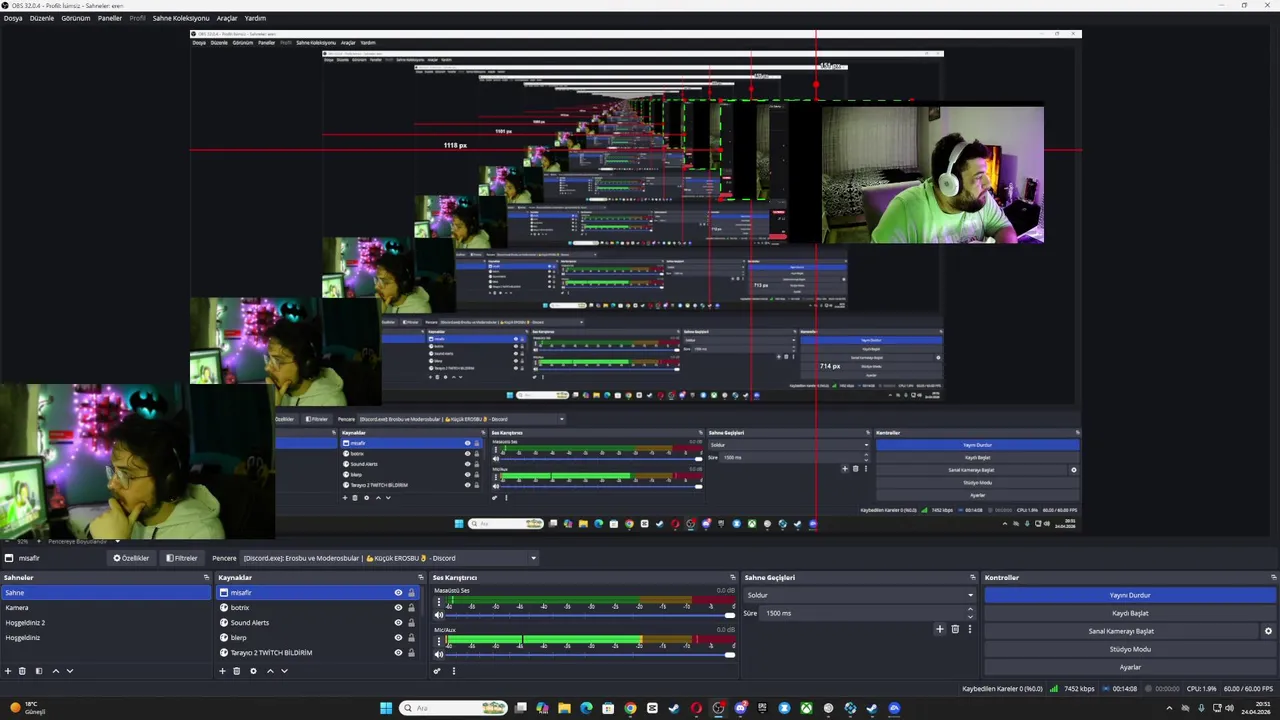
Task: Open the Dosya menu
Action: [13, 18]
